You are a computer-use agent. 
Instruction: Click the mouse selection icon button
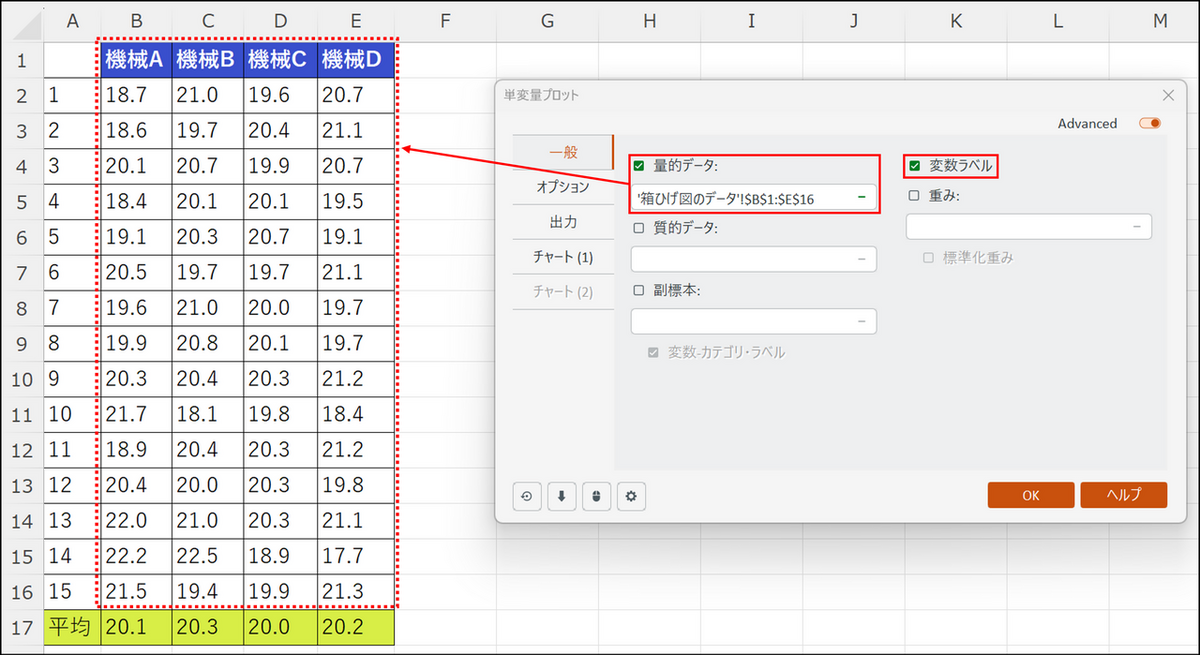[x=596, y=496]
